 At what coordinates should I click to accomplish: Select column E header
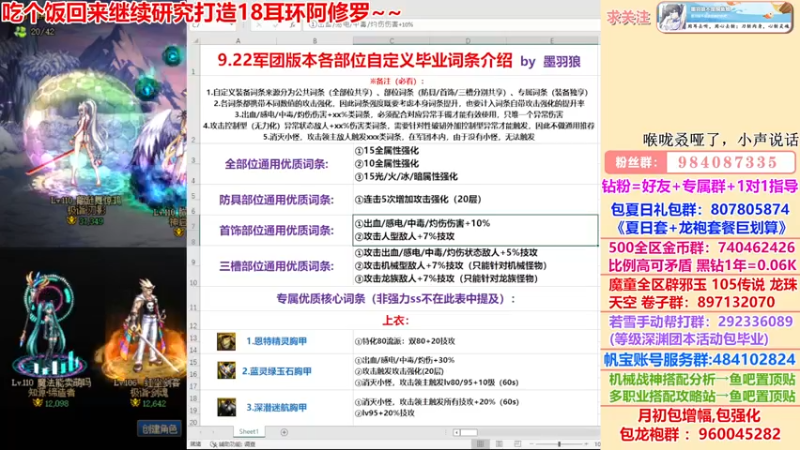tap(552, 41)
